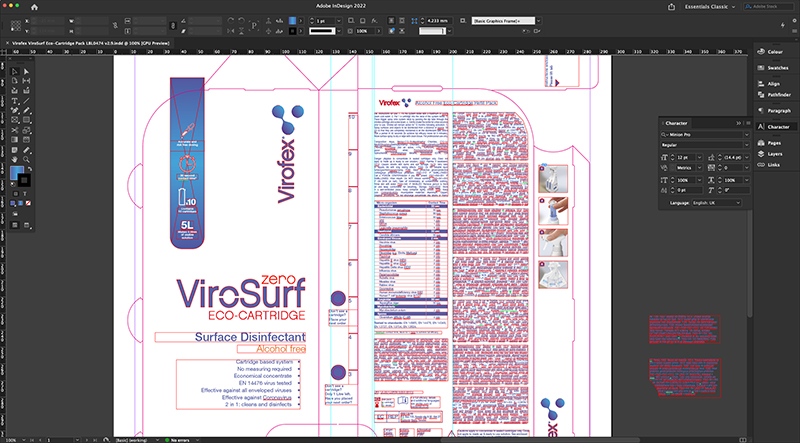
Task: Open the fx effects button
Action: tap(374, 21)
